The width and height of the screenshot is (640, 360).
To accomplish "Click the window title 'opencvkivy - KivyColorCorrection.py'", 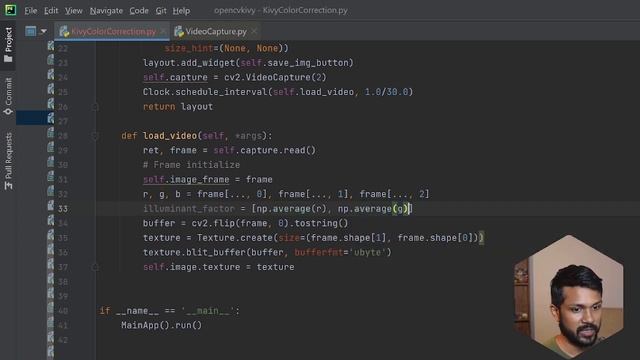I will click(x=281, y=11).
